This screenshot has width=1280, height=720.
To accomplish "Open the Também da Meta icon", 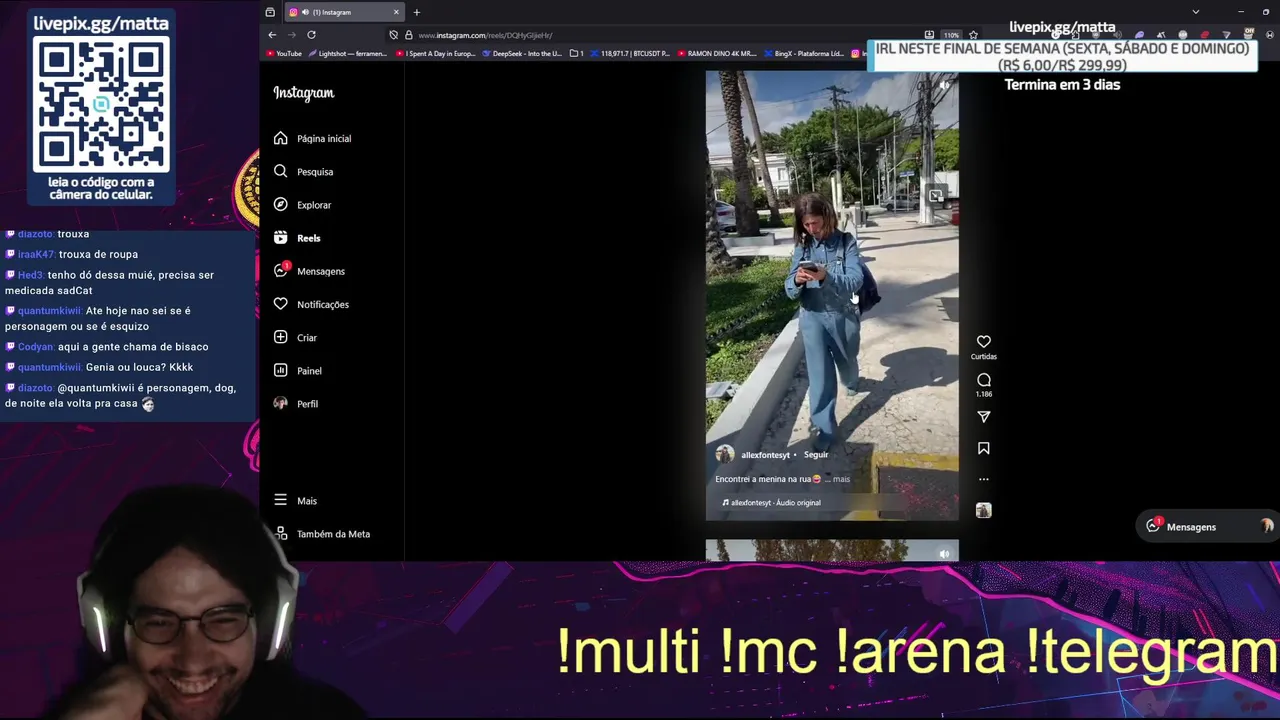I will click(281, 533).
